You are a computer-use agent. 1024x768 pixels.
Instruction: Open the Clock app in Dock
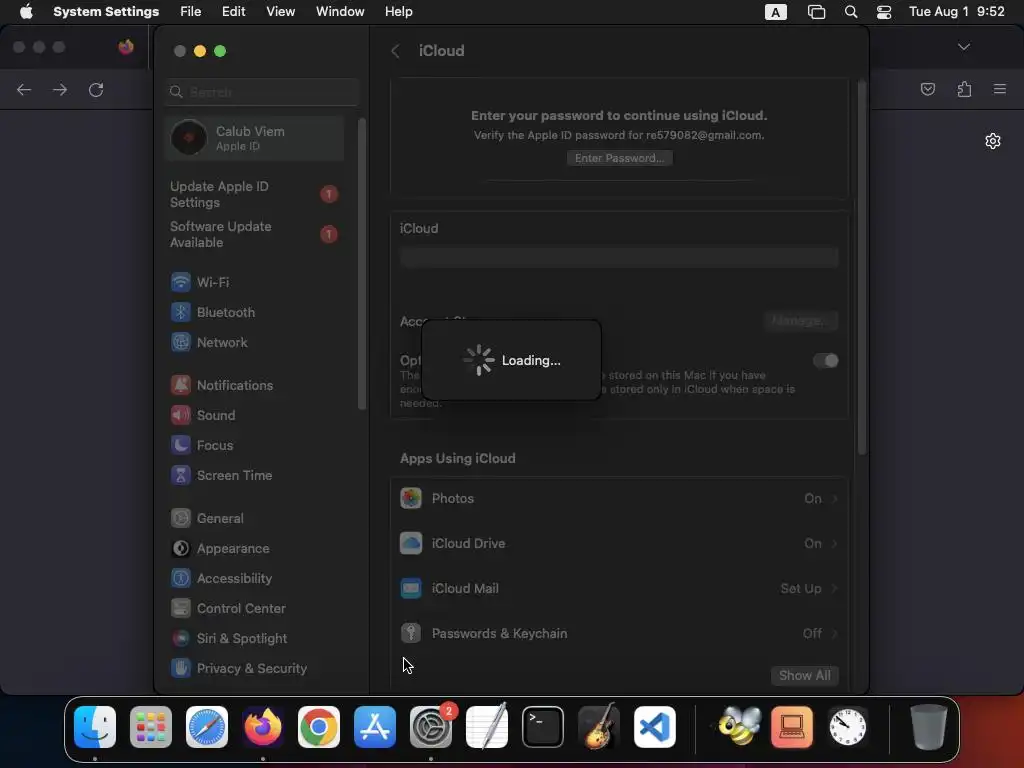(x=848, y=727)
